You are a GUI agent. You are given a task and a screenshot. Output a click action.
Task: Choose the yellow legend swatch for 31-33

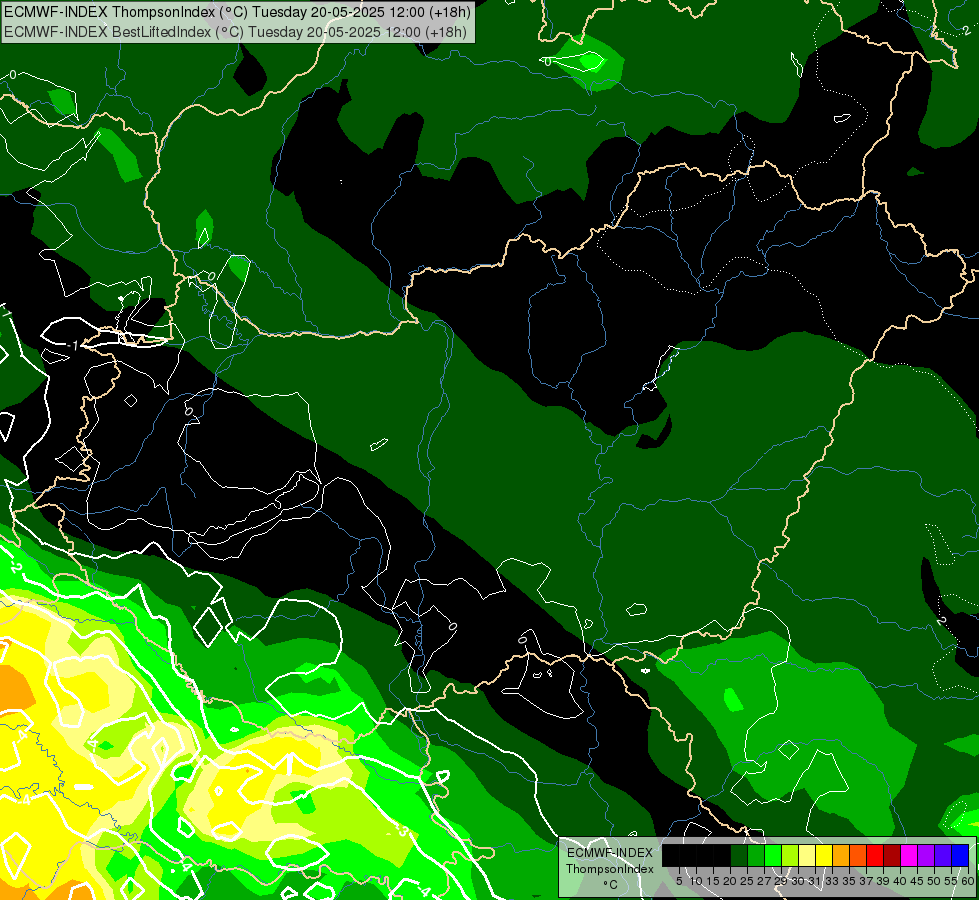coord(824,855)
